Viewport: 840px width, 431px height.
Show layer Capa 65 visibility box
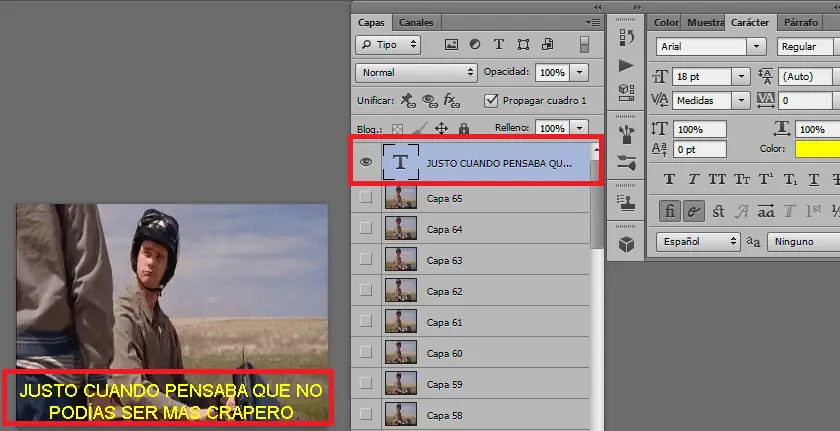tap(366, 198)
